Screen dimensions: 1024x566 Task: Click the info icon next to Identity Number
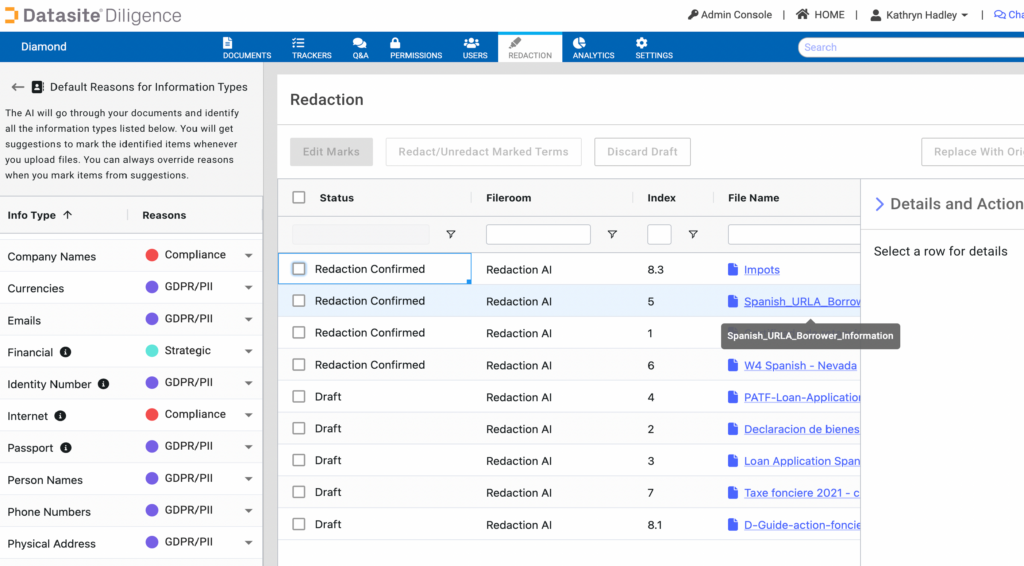click(x=103, y=384)
